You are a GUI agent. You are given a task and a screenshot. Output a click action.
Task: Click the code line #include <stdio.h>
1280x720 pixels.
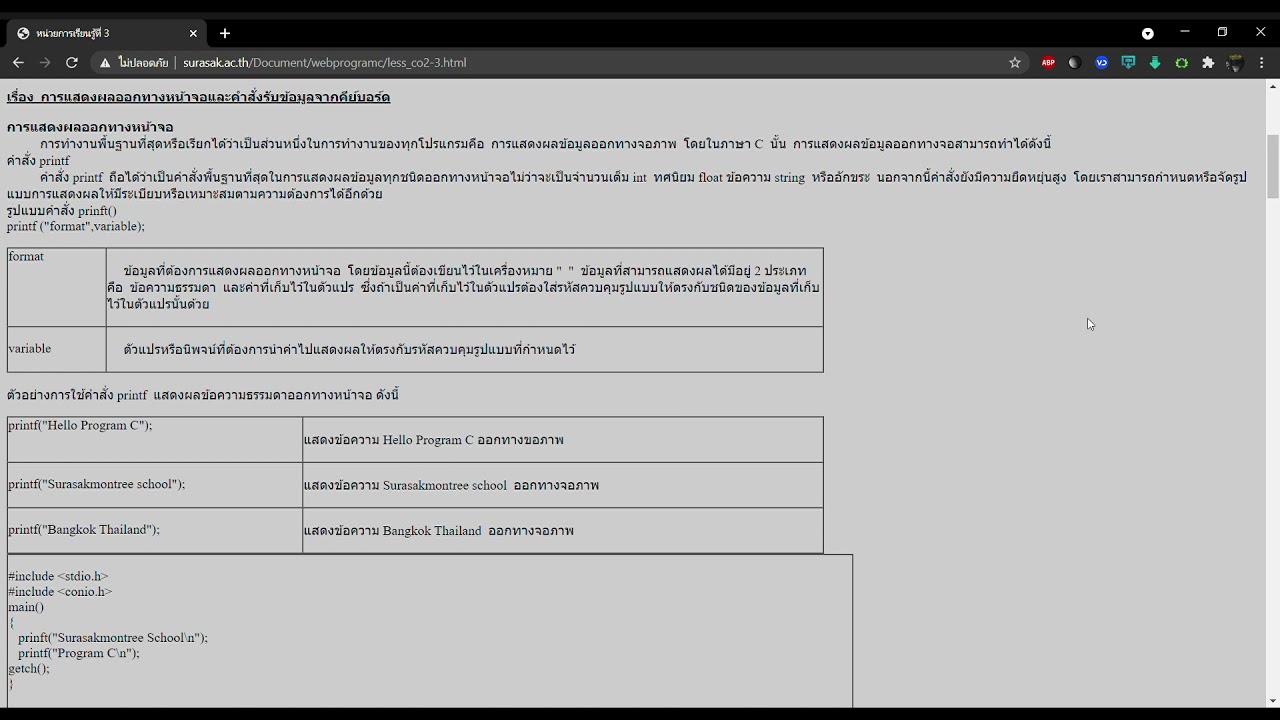pyautogui.click(x=58, y=576)
